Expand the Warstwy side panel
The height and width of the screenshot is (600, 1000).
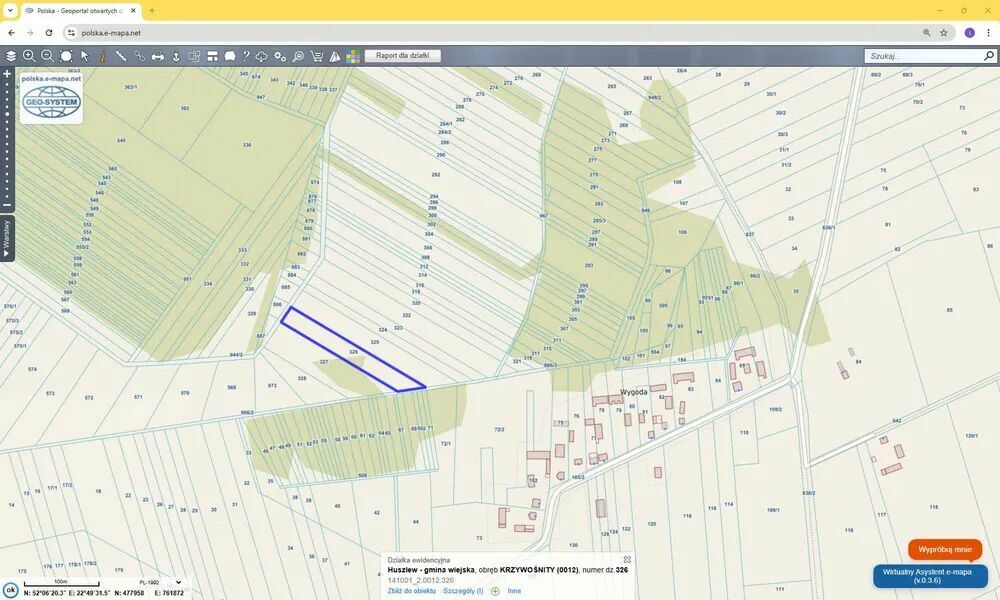coord(7,240)
